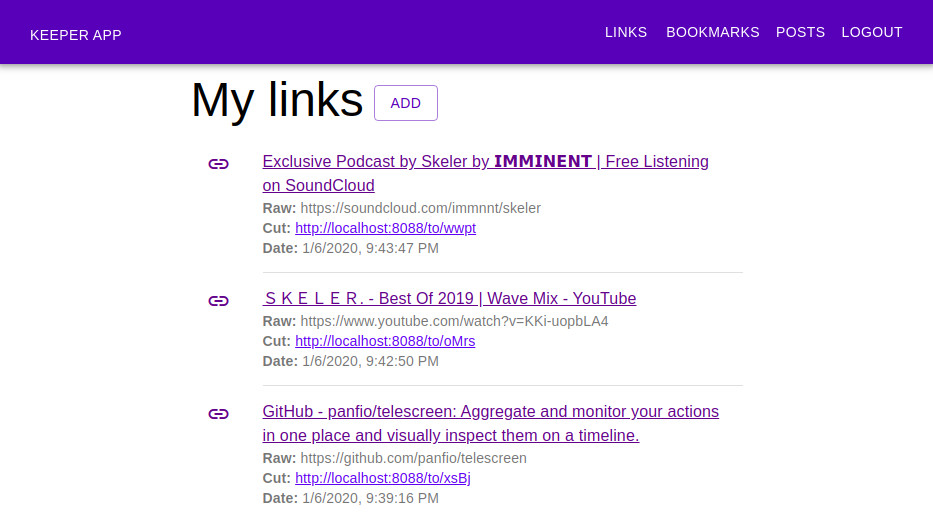Click the My links heading
Viewport: 933px width, 517px height.
pyautogui.click(x=277, y=100)
